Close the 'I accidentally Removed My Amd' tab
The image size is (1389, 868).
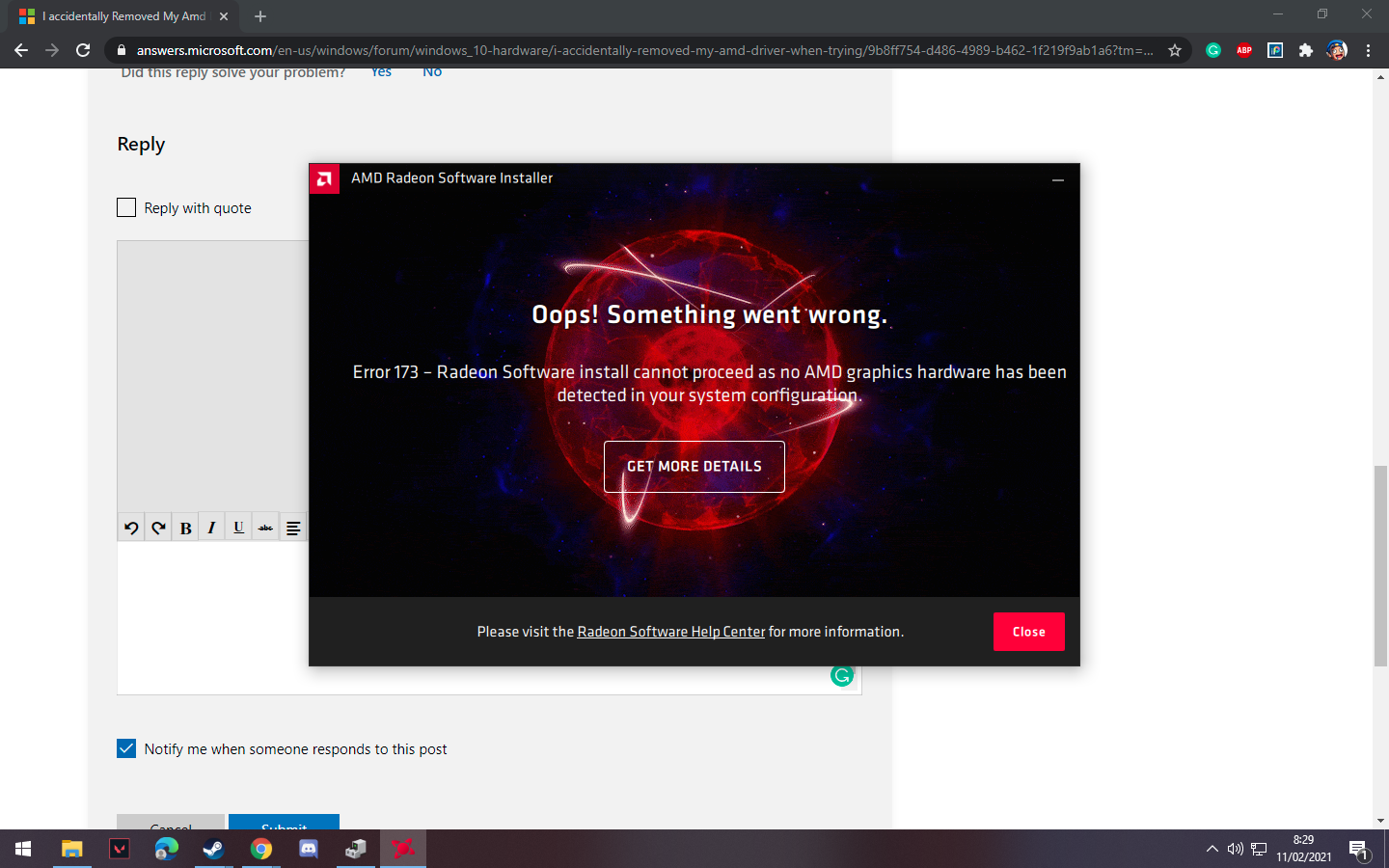tap(224, 16)
